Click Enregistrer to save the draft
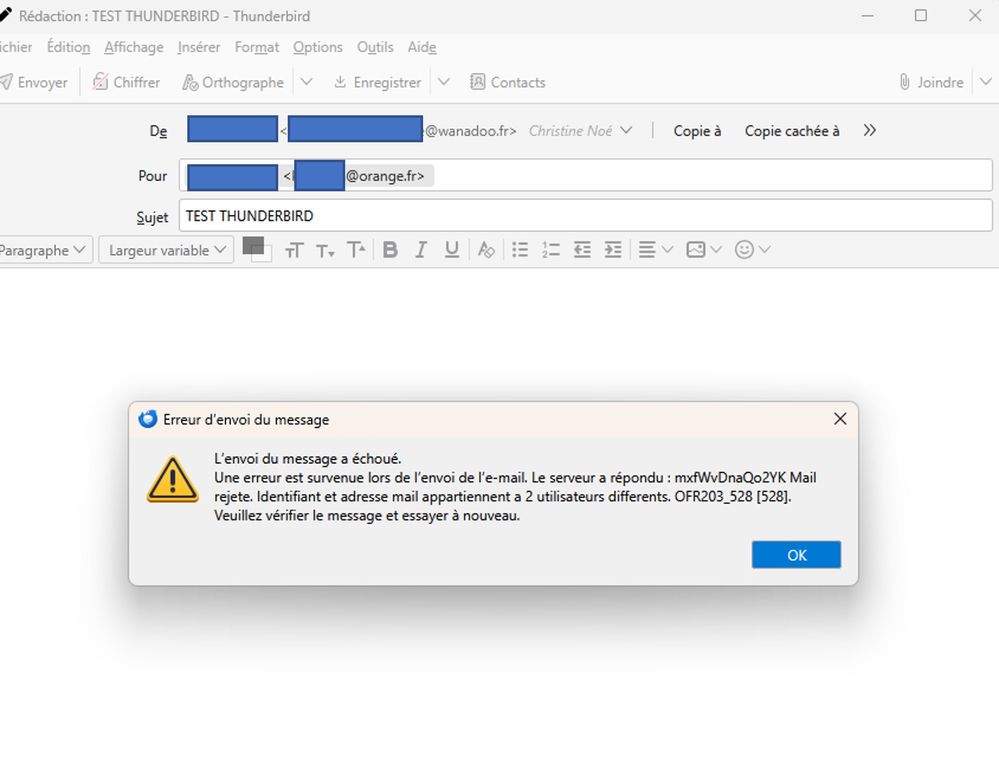Screen dimensions: 999x784 click(x=377, y=82)
